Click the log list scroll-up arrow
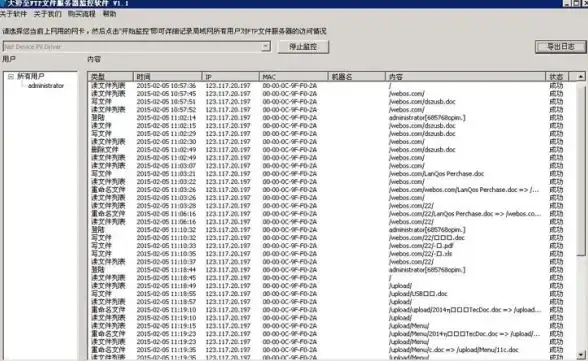 coord(580,76)
